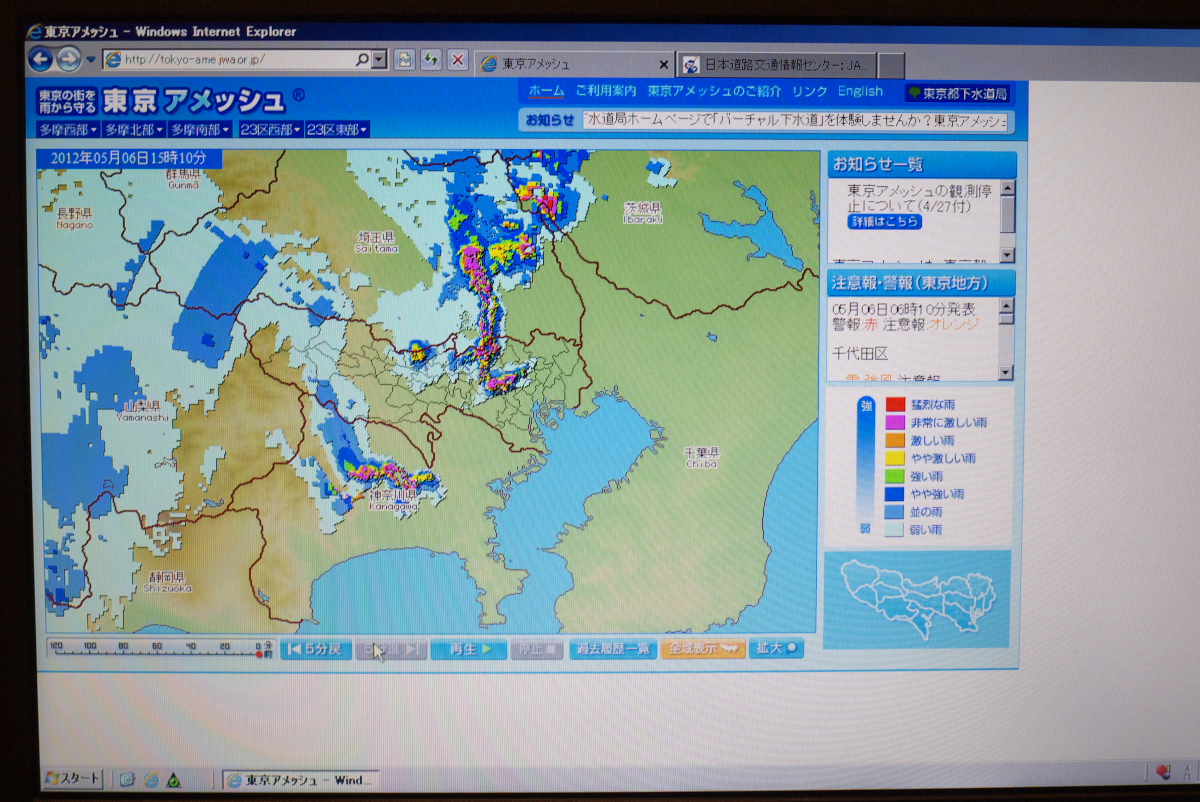Open the address bar autocomplete dropdown

coord(379,60)
